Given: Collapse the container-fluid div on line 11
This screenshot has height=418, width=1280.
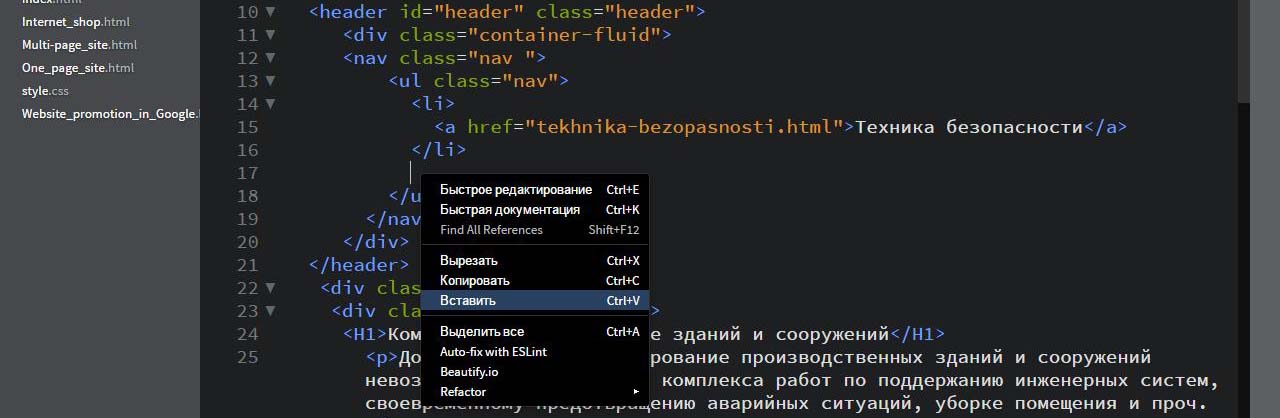Looking at the screenshot, I should [x=270, y=36].
